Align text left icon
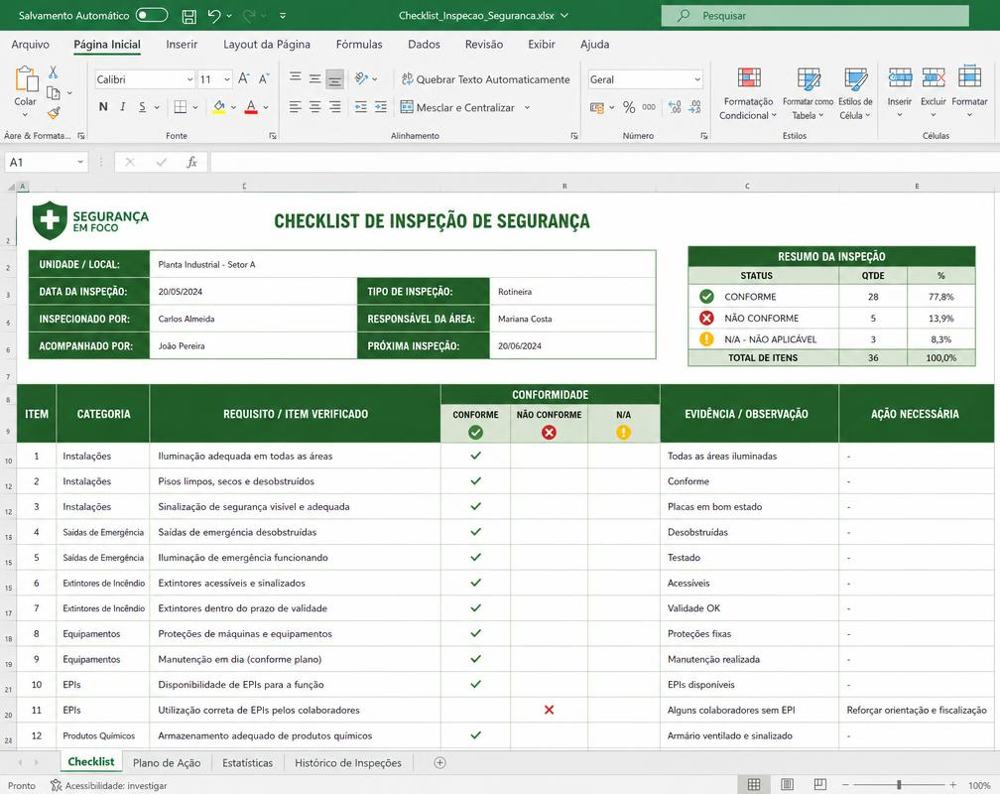Image resolution: width=1000 pixels, height=794 pixels. point(295,107)
